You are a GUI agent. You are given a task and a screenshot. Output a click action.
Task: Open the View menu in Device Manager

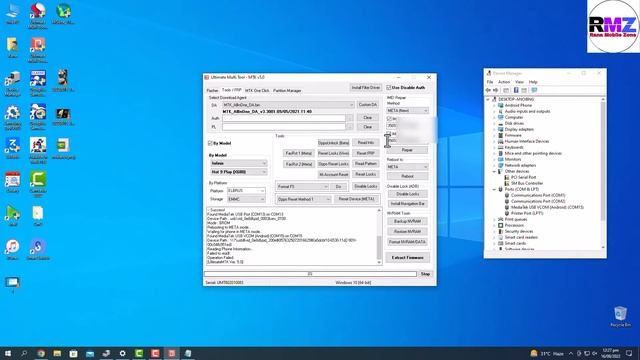pos(519,82)
